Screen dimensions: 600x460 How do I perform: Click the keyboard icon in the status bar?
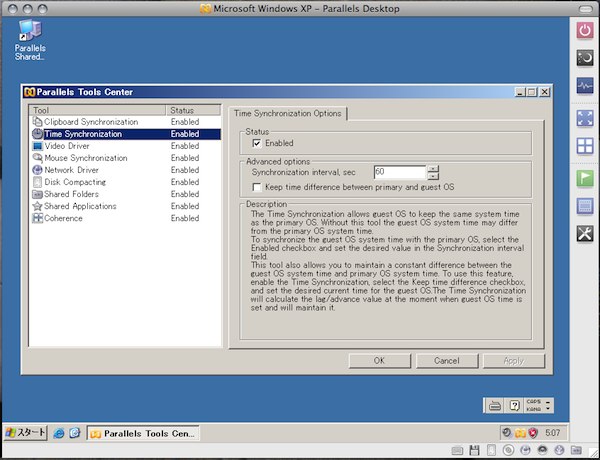458,450
